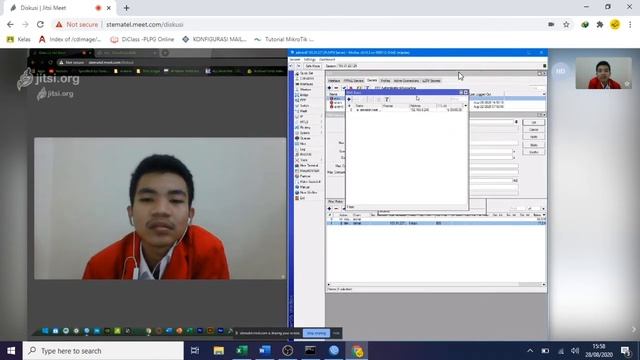Image resolution: width=640 pixels, height=360 pixels.
Task: Click the filter funnel in PPP toolbar
Action: click(367, 88)
